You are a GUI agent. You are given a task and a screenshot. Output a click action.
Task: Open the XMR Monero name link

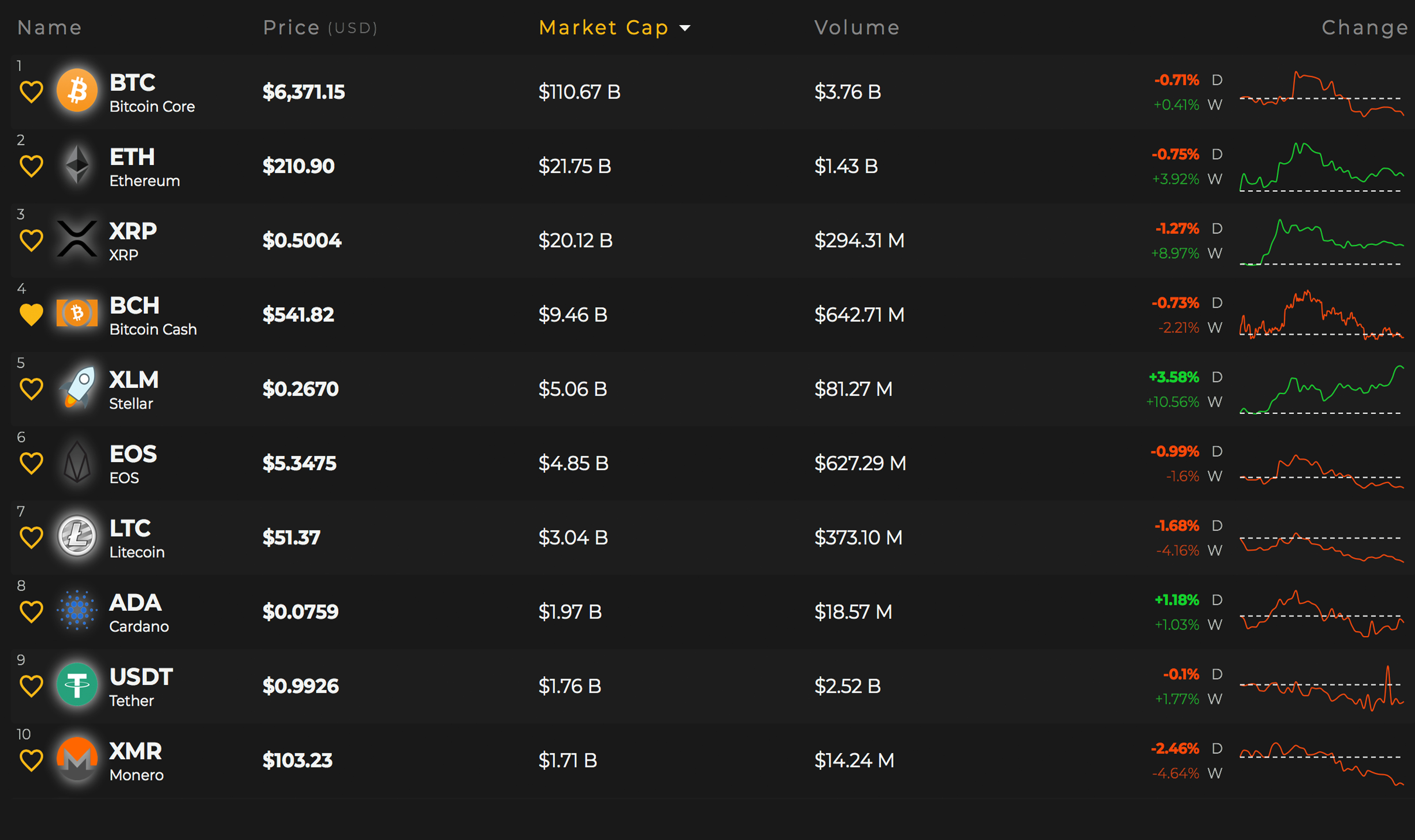tap(135, 752)
